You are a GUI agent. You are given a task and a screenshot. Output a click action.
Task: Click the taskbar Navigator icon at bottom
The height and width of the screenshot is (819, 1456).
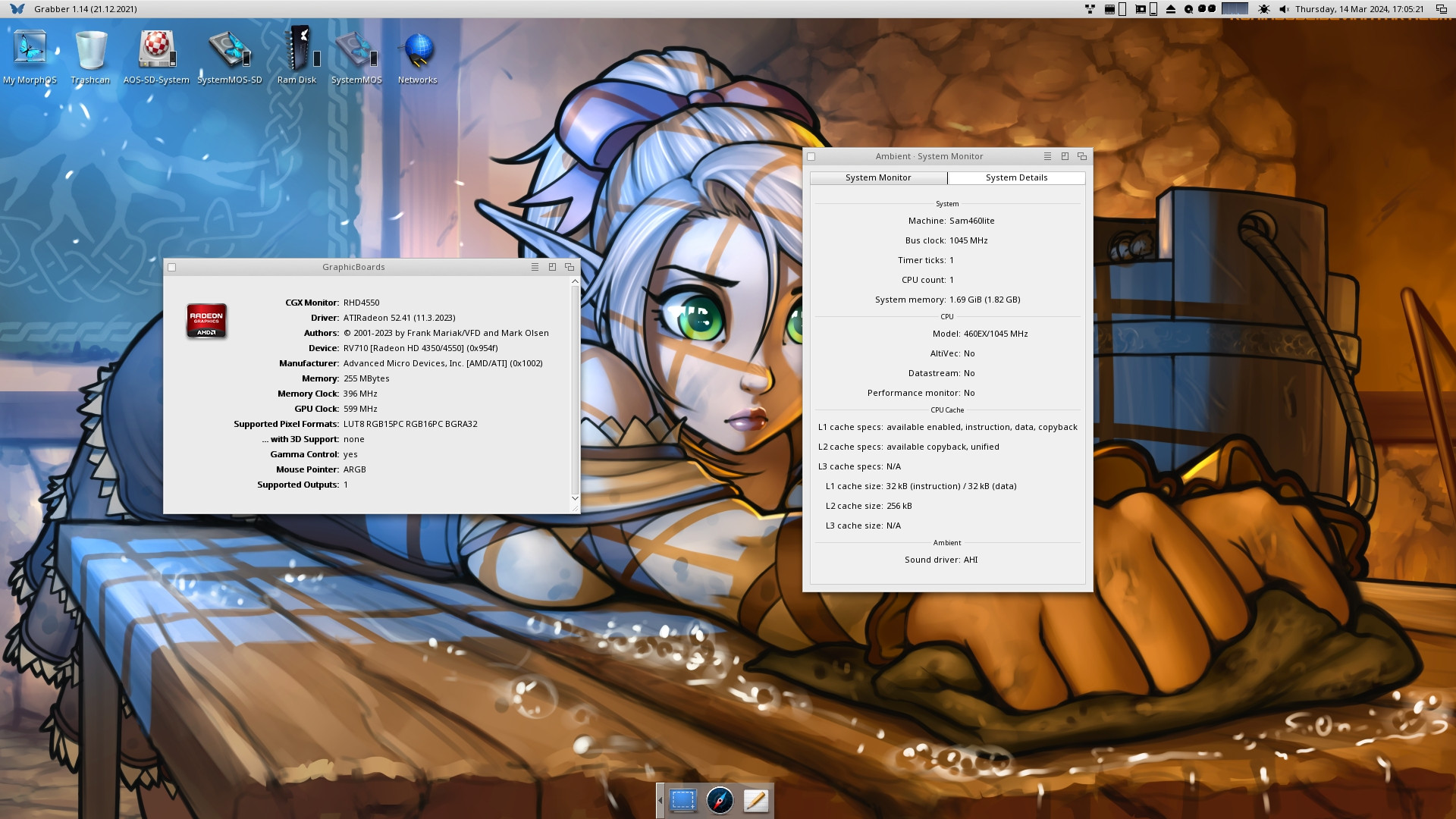click(x=718, y=799)
